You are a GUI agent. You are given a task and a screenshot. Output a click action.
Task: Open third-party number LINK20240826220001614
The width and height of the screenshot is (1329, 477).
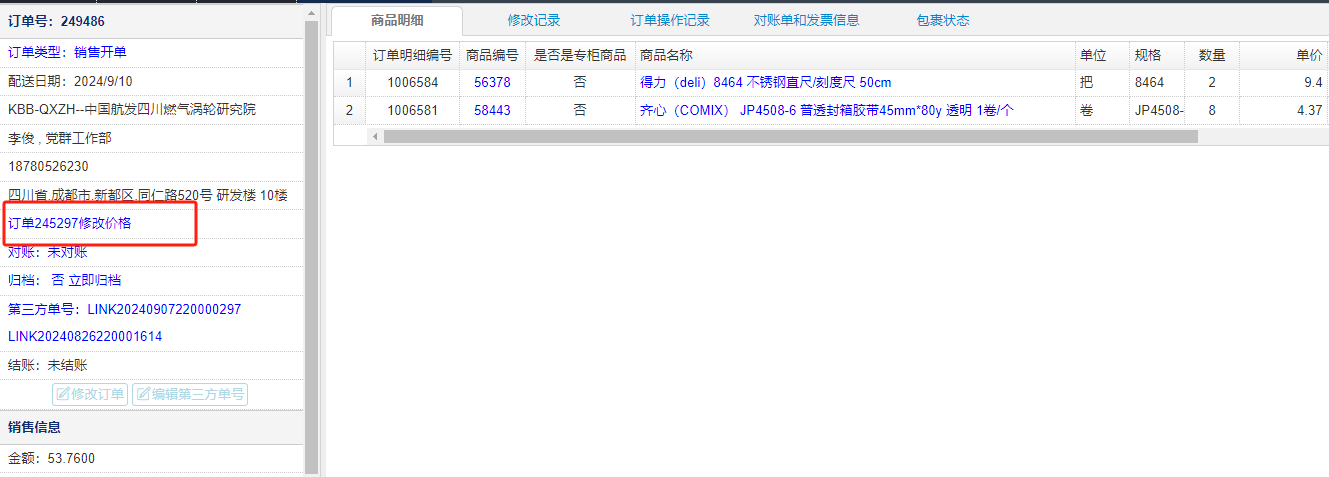85,337
